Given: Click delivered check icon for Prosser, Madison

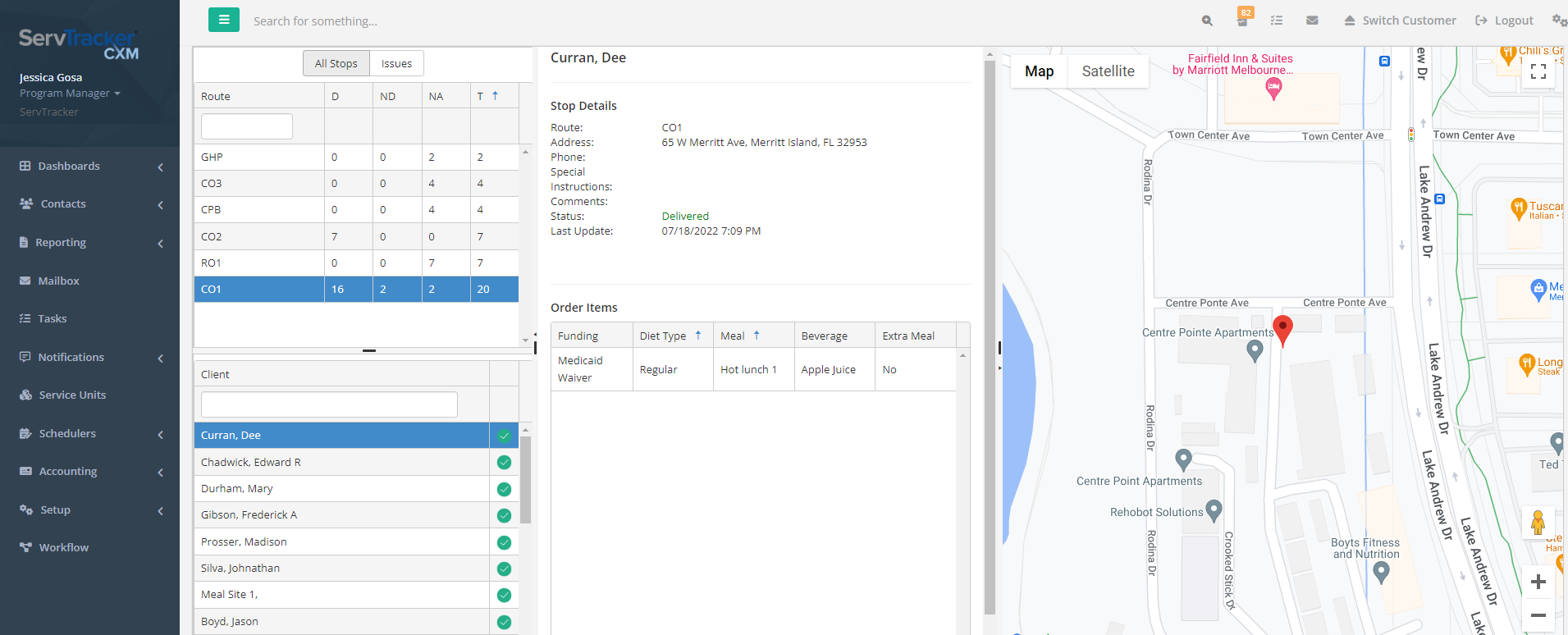Looking at the screenshot, I should pyautogui.click(x=504, y=542).
